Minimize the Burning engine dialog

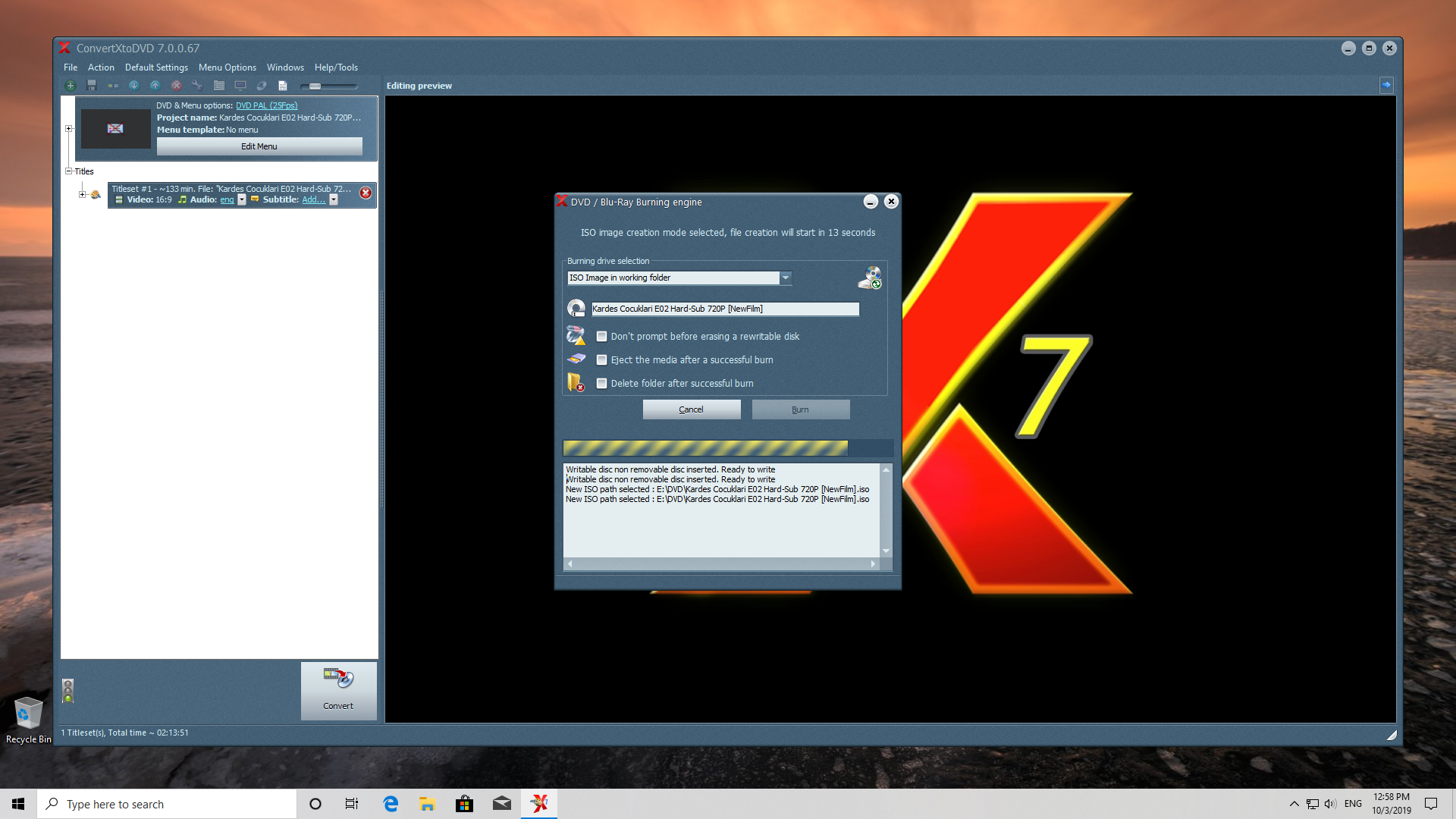tap(871, 202)
